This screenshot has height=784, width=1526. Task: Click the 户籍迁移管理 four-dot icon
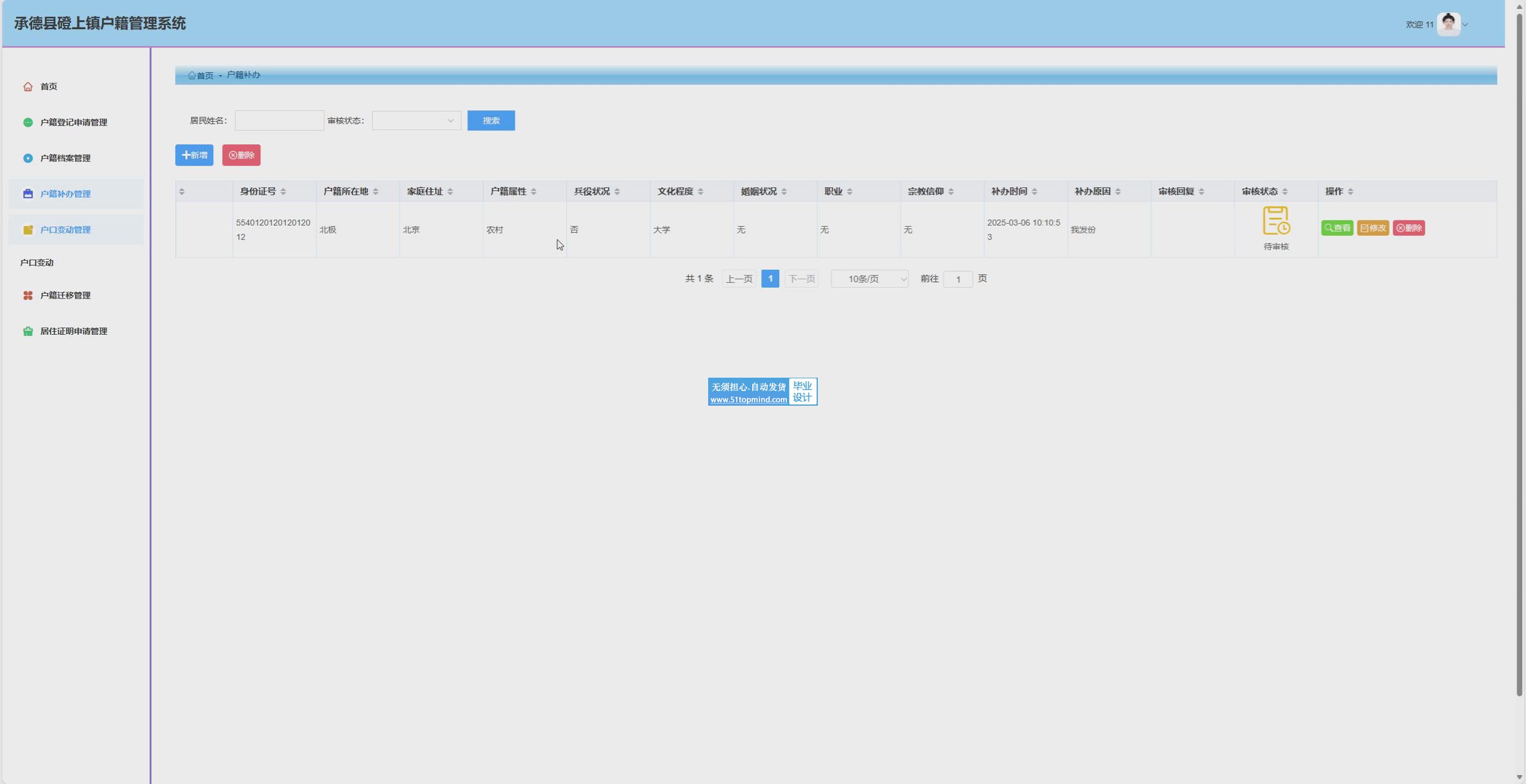tap(28, 295)
